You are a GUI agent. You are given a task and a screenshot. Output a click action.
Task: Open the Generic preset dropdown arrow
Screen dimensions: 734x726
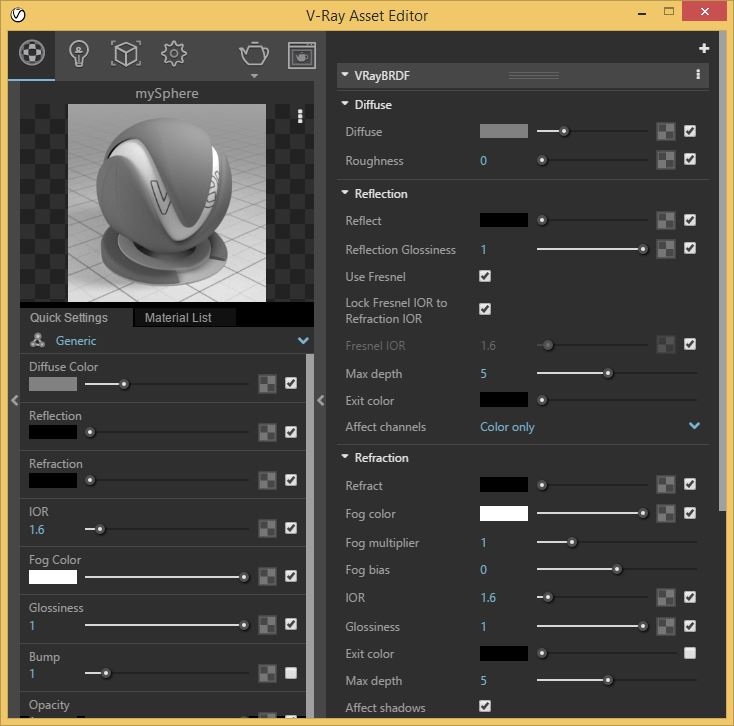pos(303,340)
